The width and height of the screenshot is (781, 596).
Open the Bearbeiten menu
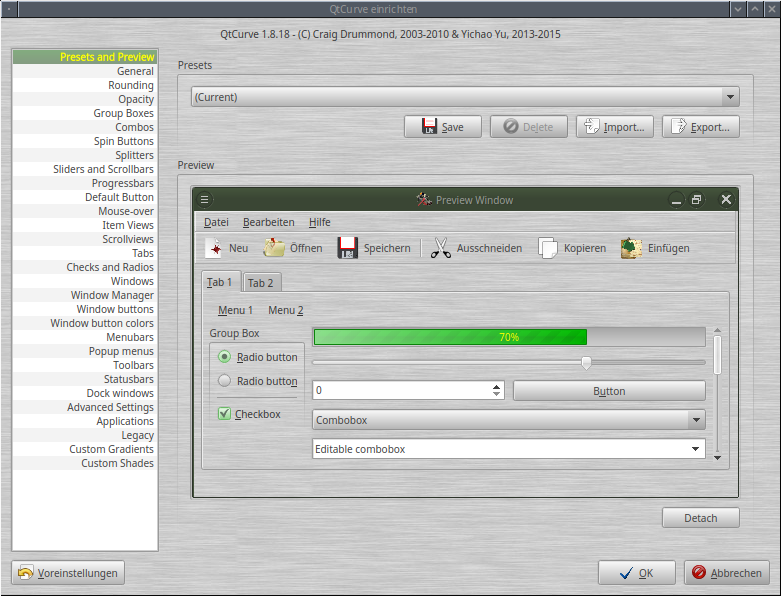pyautogui.click(x=268, y=222)
